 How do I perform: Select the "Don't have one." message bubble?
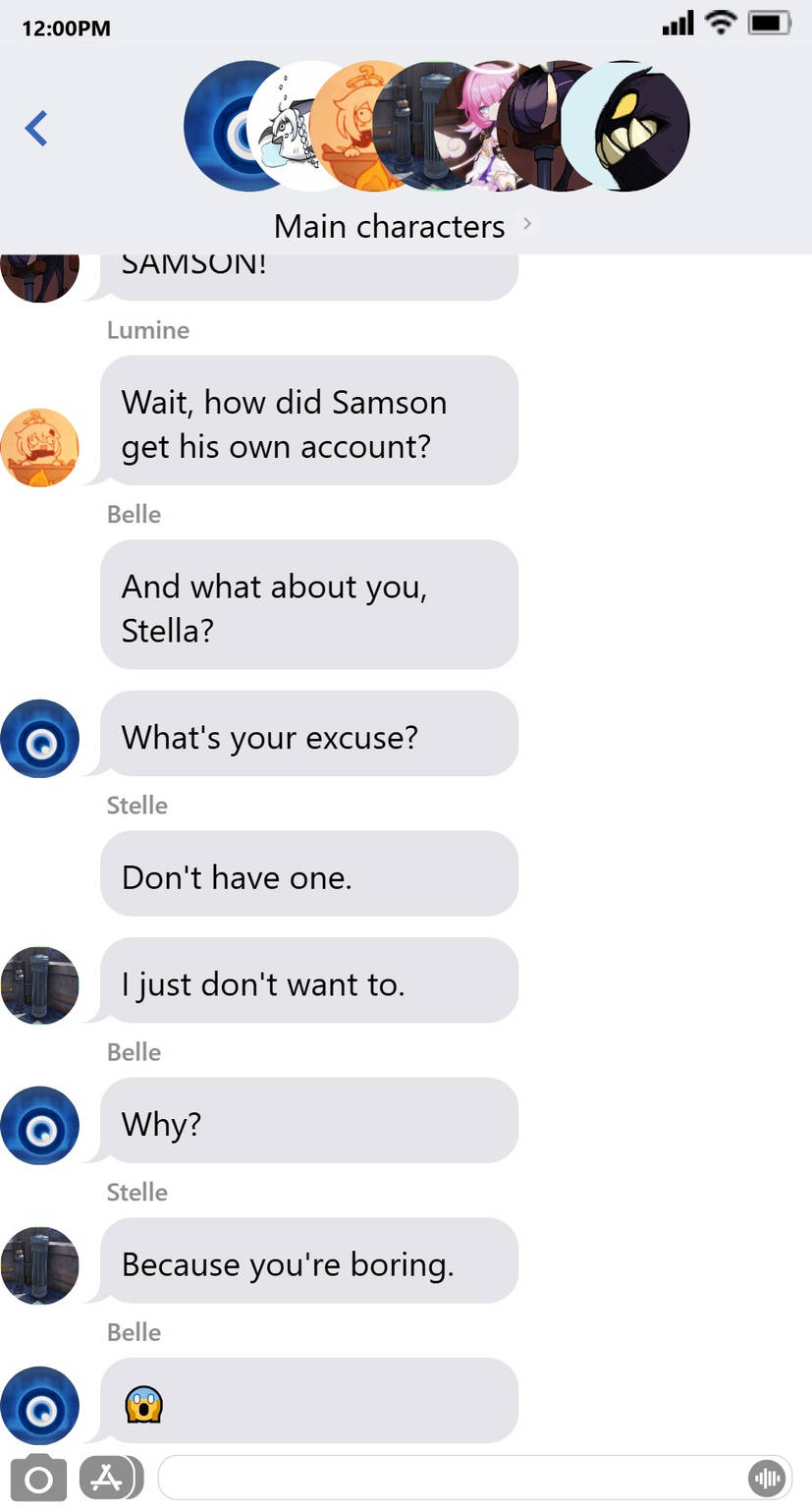[x=308, y=874]
